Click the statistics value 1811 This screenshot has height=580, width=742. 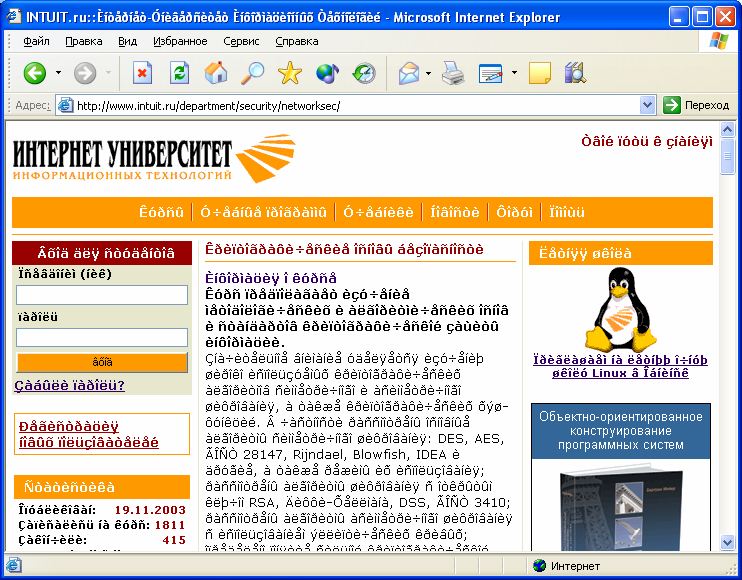pos(170,525)
